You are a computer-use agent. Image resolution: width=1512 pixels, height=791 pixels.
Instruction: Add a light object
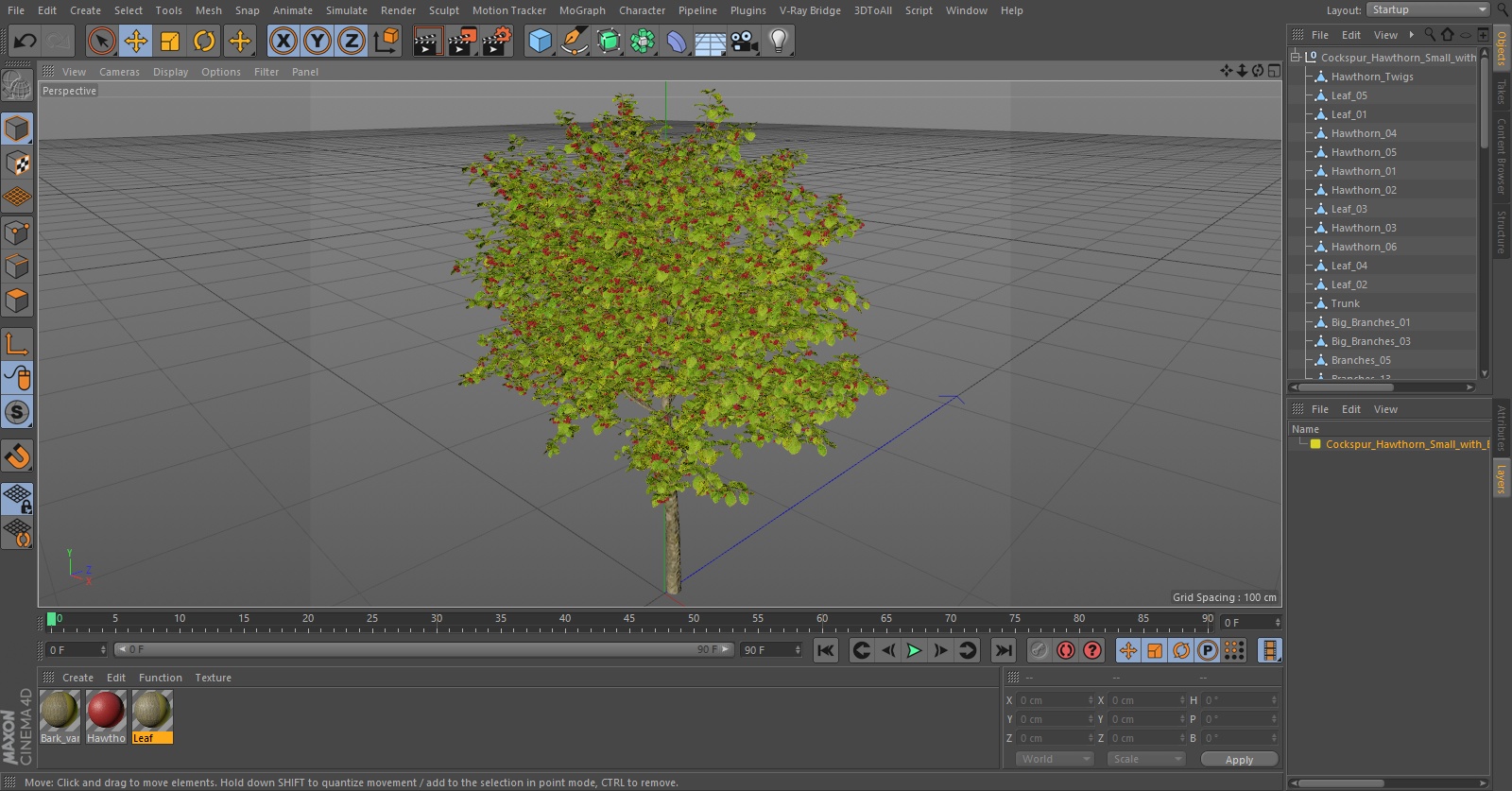[778, 41]
